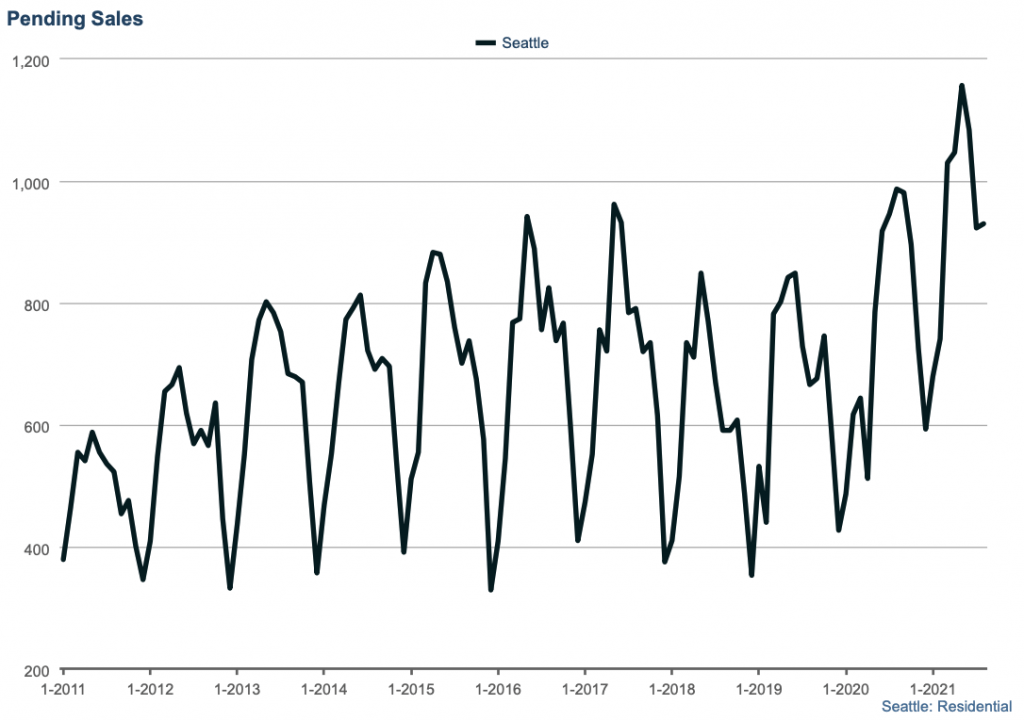Click the 1-2018 x-axis label
This screenshot has width=1024, height=721.
click(671, 690)
